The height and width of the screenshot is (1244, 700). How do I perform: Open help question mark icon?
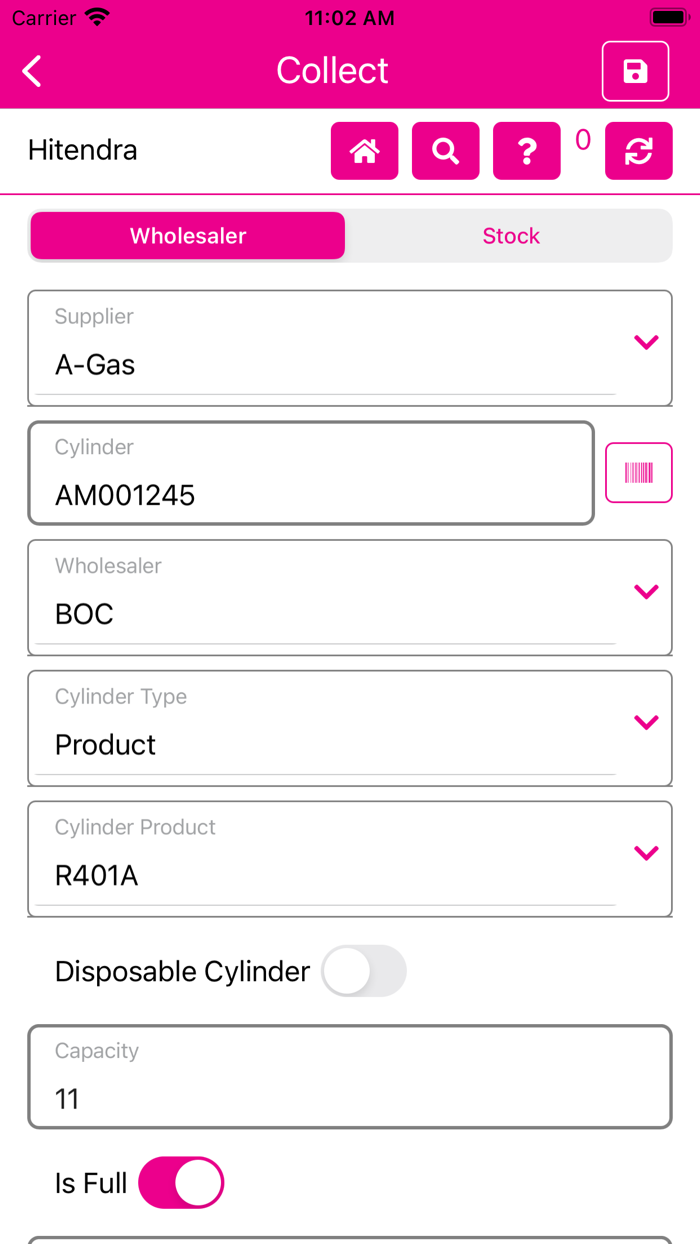click(x=526, y=151)
